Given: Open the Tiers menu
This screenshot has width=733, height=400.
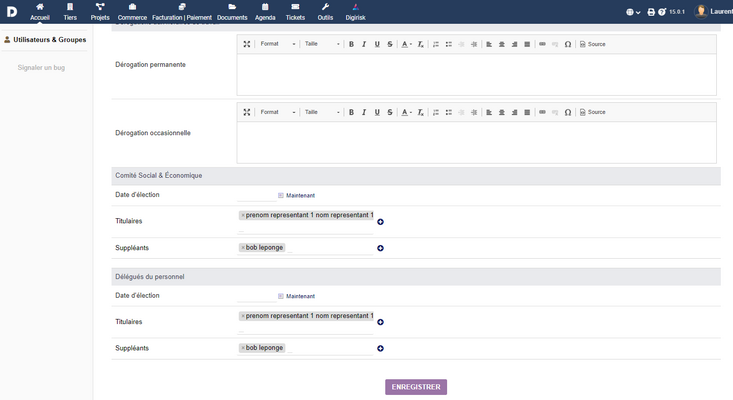Looking at the screenshot, I should click(70, 12).
